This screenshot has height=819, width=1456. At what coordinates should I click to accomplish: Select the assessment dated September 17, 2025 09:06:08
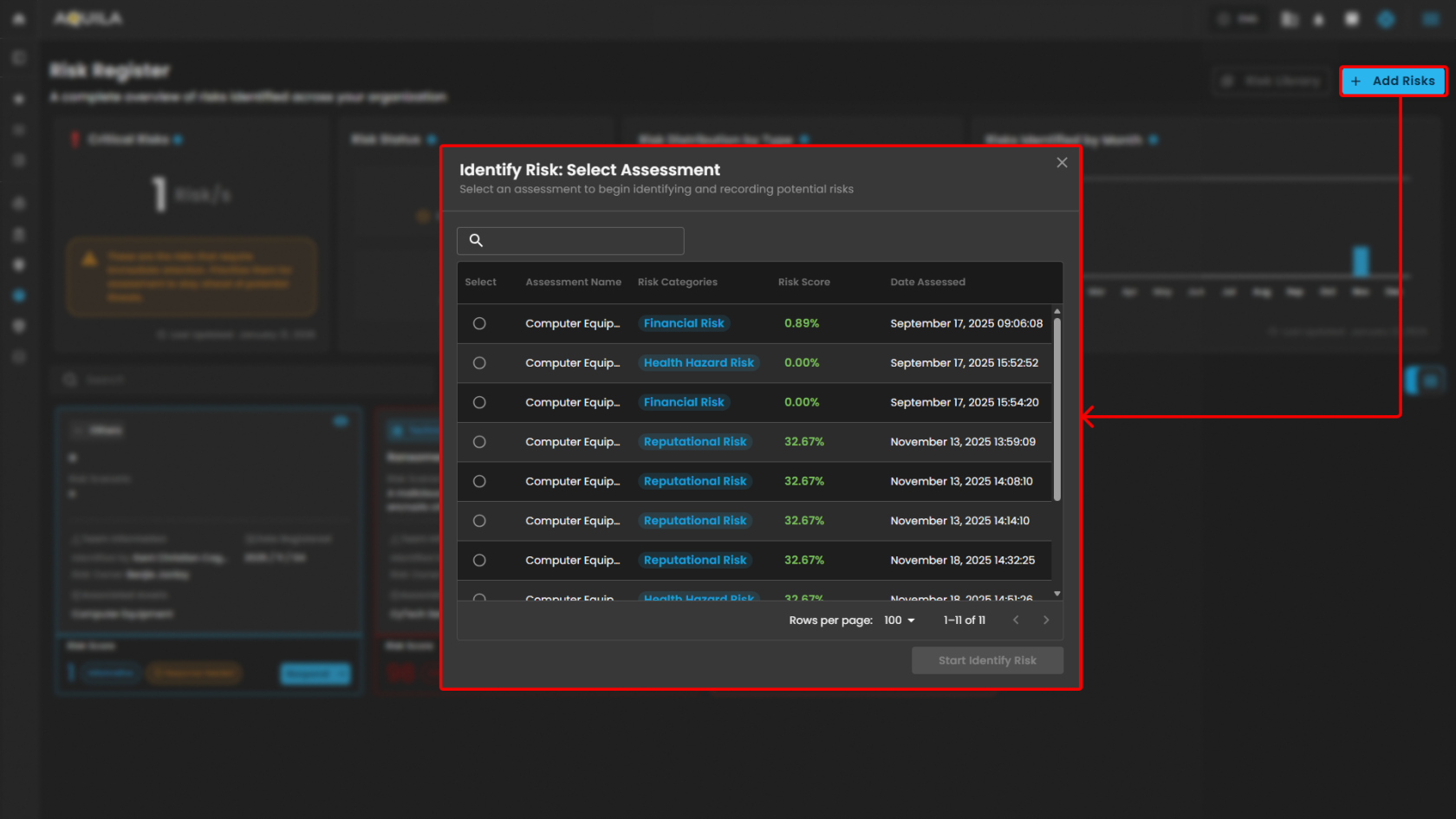(x=479, y=323)
